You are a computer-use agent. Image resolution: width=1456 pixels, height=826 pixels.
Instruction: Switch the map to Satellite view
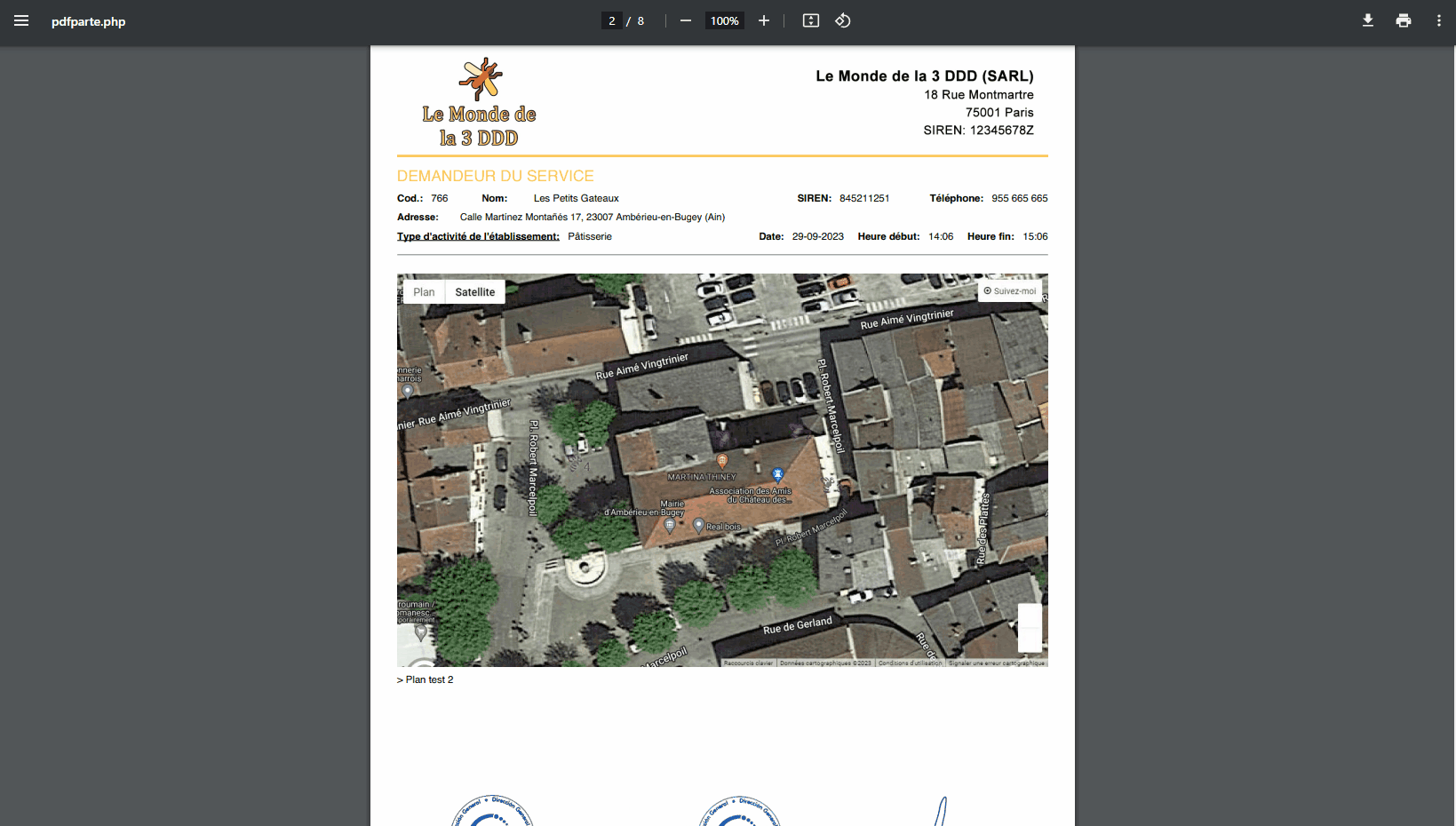coord(475,292)
